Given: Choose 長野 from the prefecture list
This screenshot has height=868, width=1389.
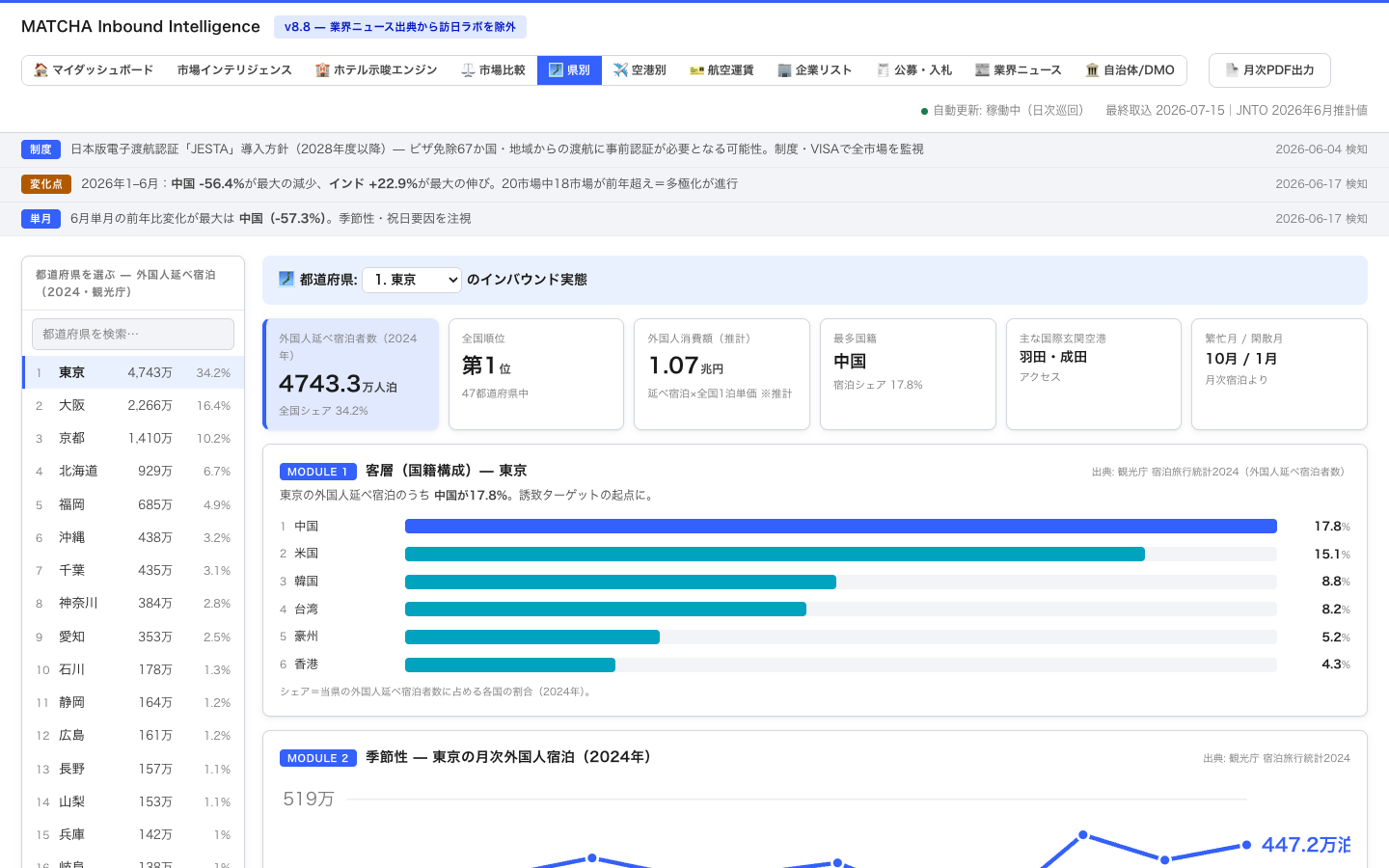Looking at the screenshot, I should 133,769.
